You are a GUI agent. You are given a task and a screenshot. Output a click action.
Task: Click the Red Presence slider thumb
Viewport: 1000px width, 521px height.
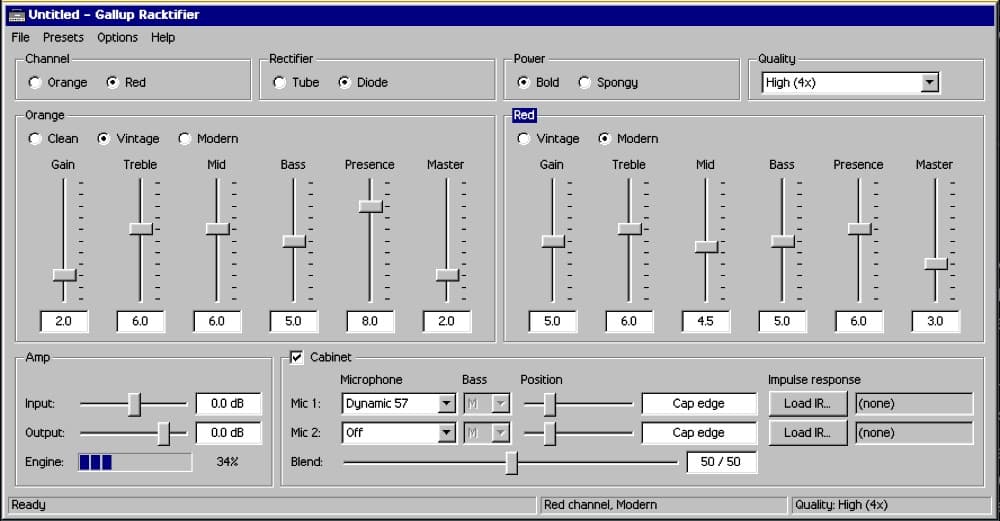click(859, 229)
